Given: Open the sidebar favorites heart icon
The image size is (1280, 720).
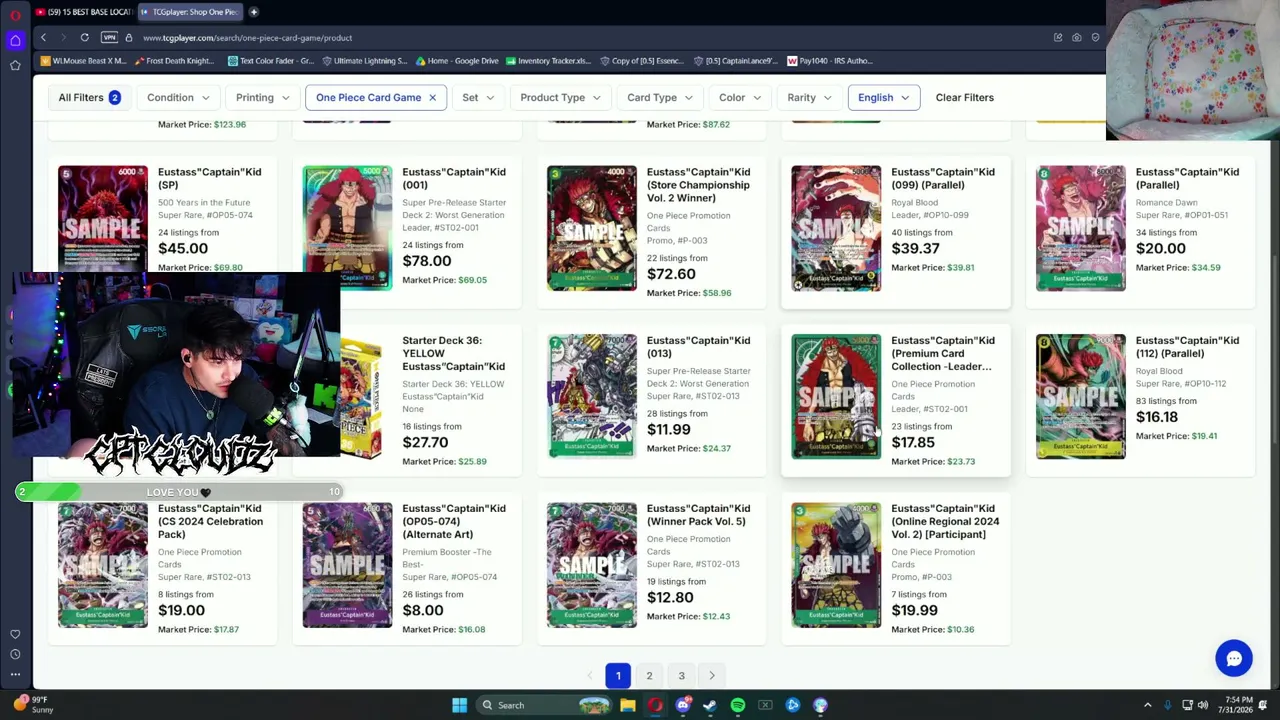Looking at the screenshot, I should tap(15, 634).
